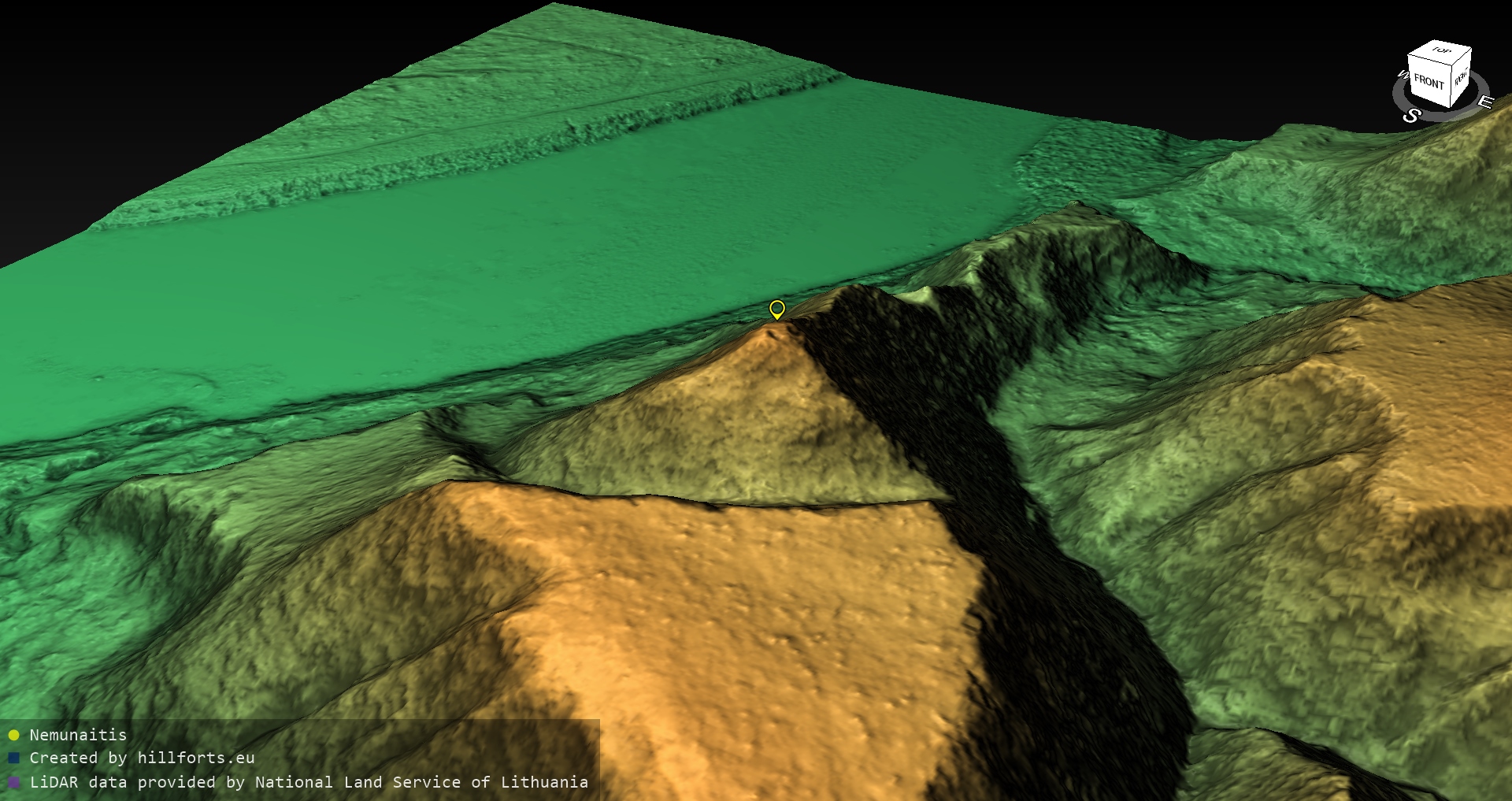Click the yellow dot beside Nemunaitis
Screen dimensions: 1512x801
click(13, 735)
